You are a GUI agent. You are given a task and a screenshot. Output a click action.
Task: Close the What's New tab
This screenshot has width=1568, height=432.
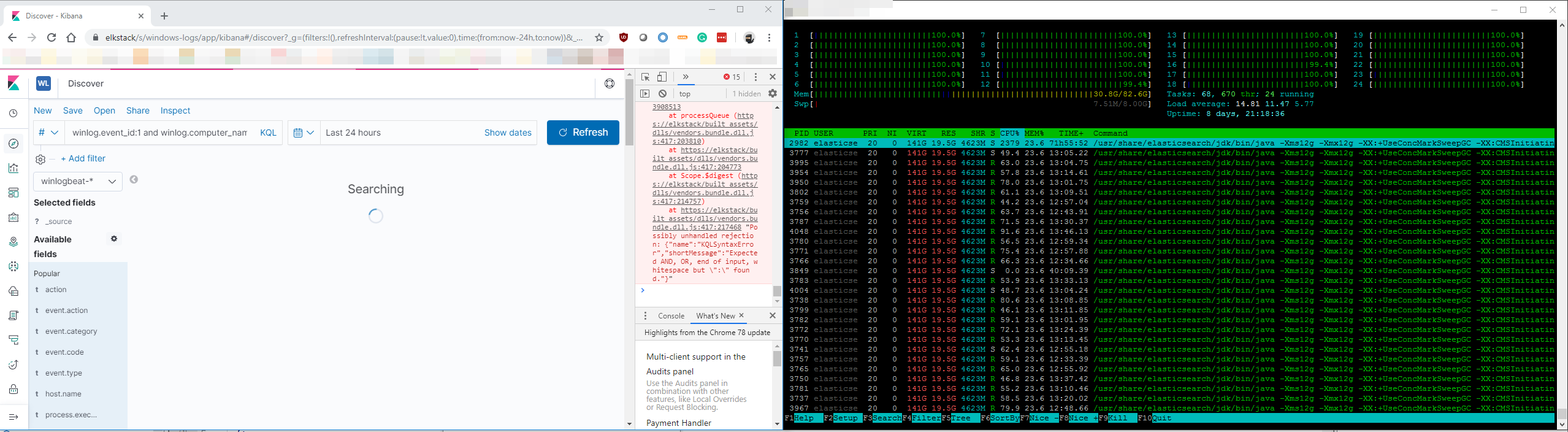[741, 315]
